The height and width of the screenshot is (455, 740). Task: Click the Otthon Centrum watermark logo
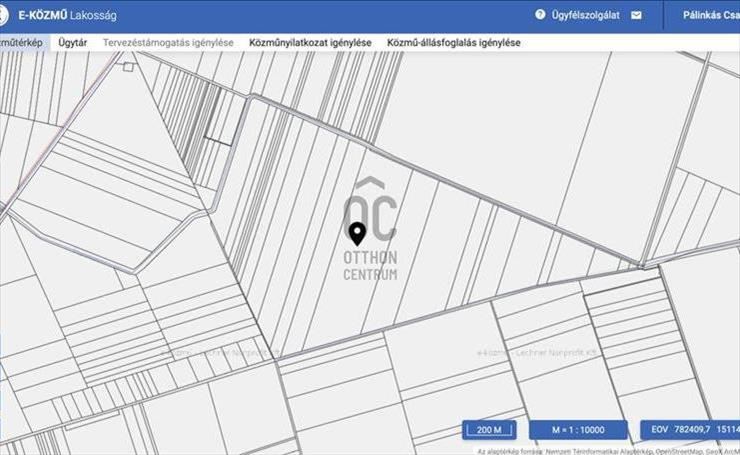tap(370, 230)
